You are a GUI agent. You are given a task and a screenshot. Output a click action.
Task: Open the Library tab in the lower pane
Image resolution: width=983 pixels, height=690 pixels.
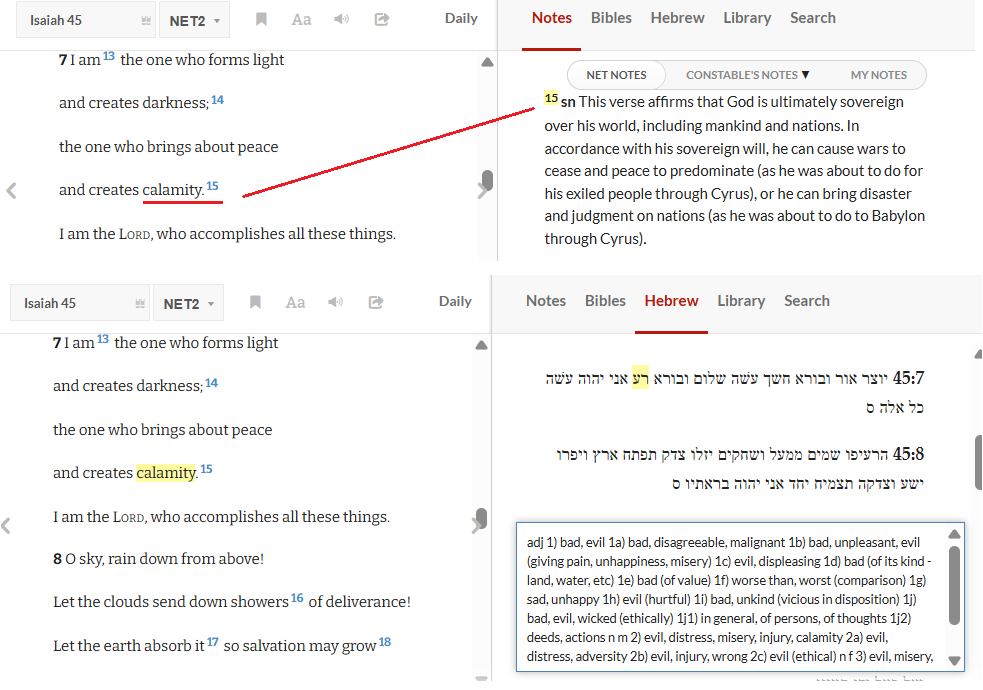[742, 301]
